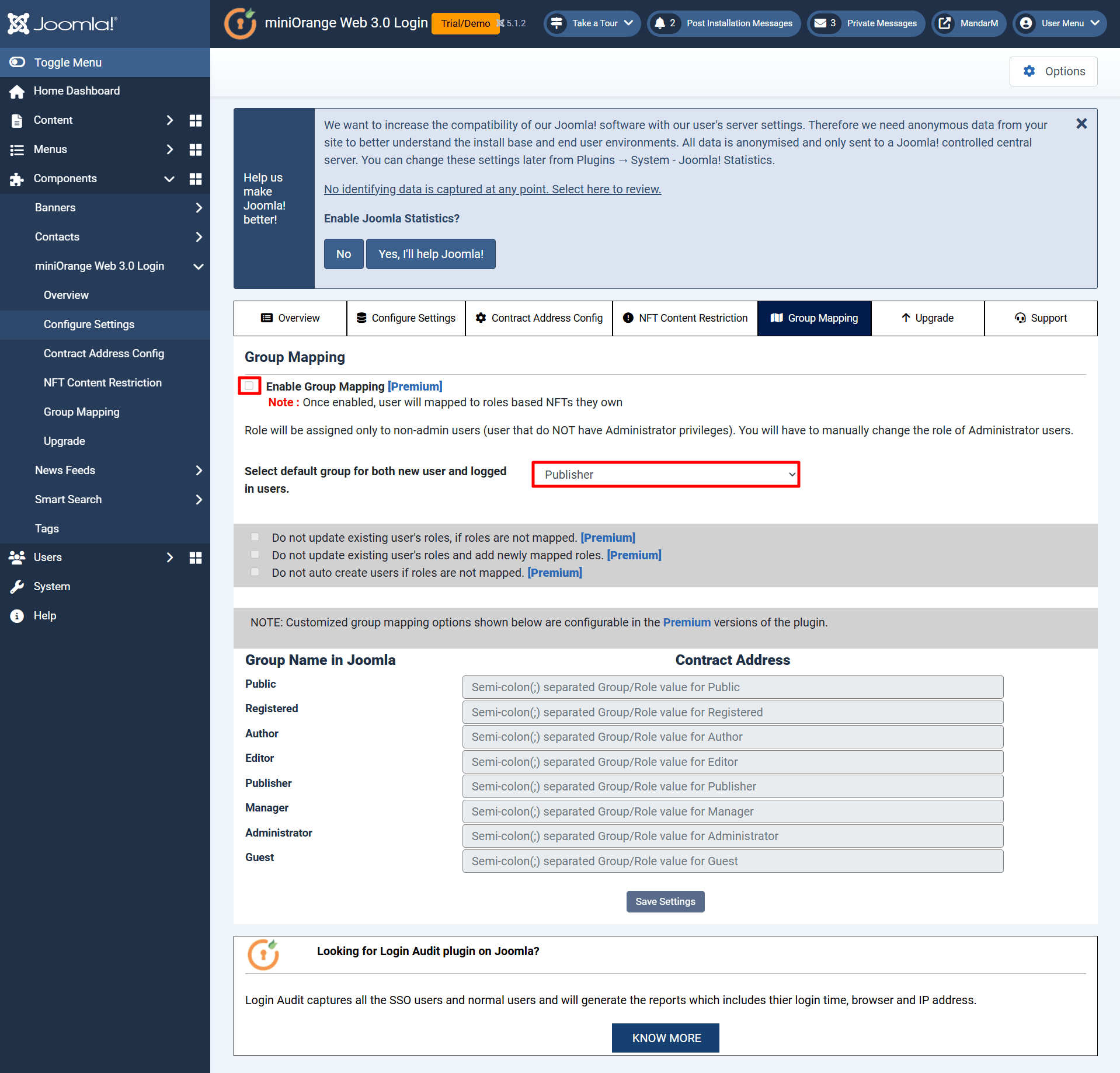Collapse the Components sidebar menu

click(169, 179)
